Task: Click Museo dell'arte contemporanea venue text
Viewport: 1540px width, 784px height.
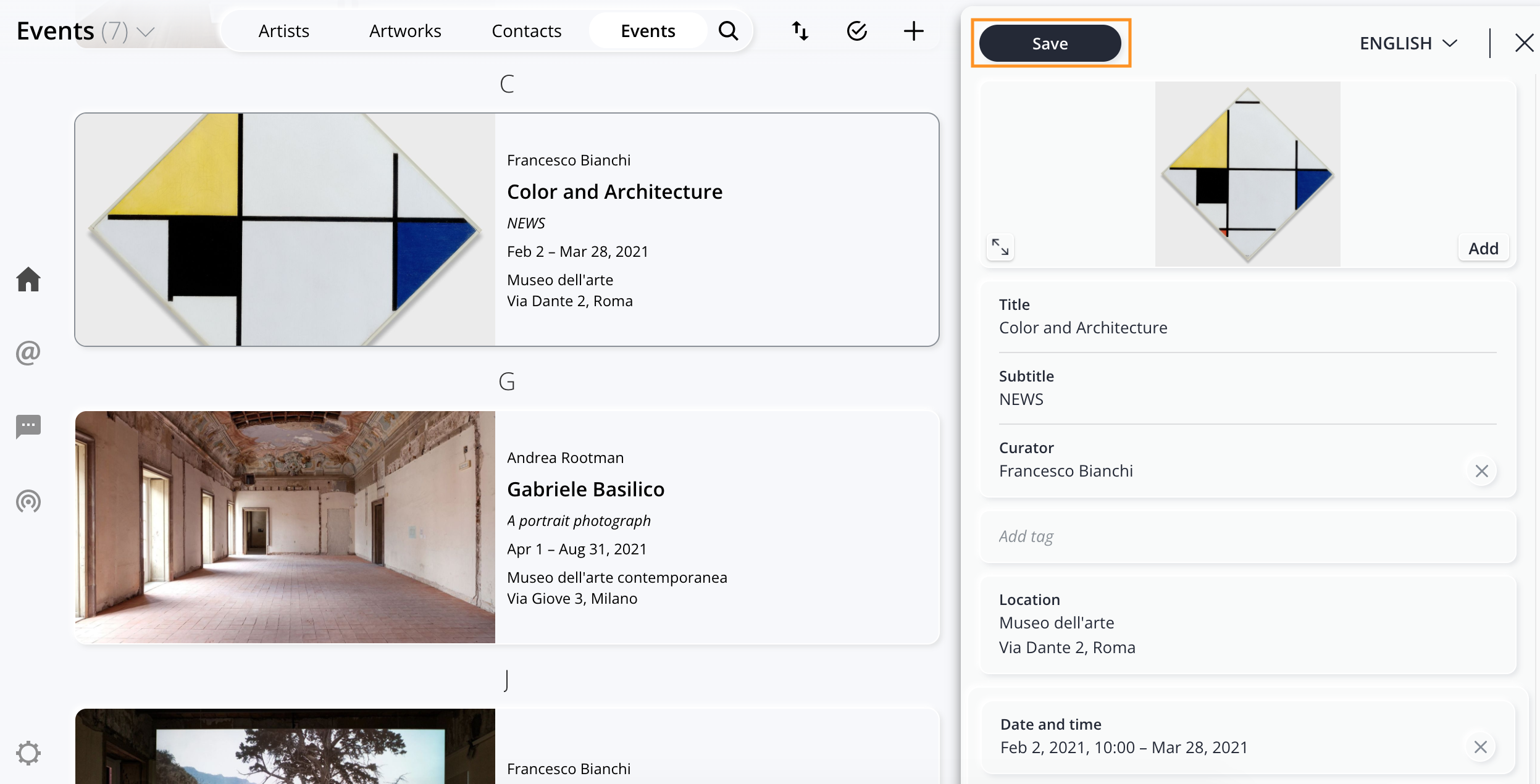Action: (x=617, y=578)
